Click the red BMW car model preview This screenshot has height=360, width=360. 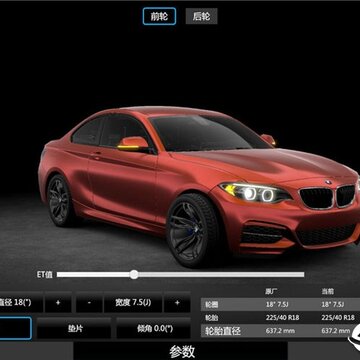[x=200, y=187]
